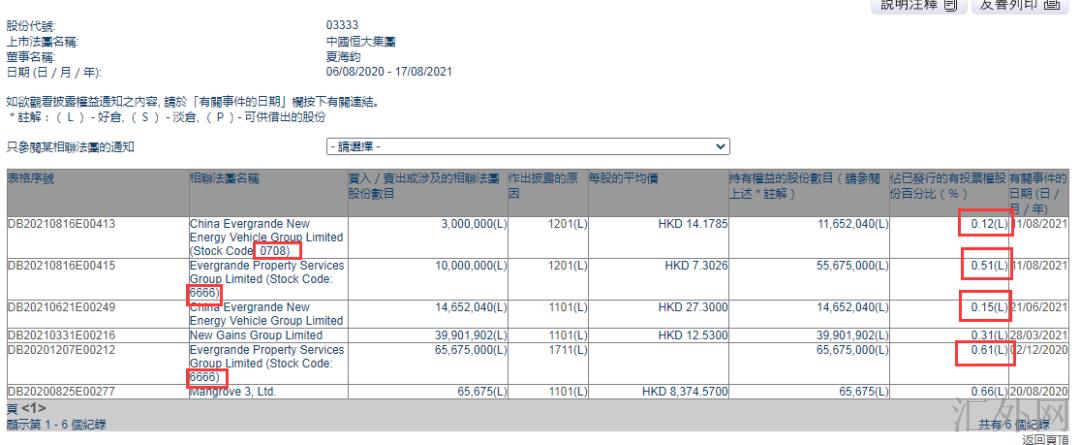1080x445 pixels.
Task: Select the Mangrove 3, Ltd. cell
Action: click(x=233, y=392)
